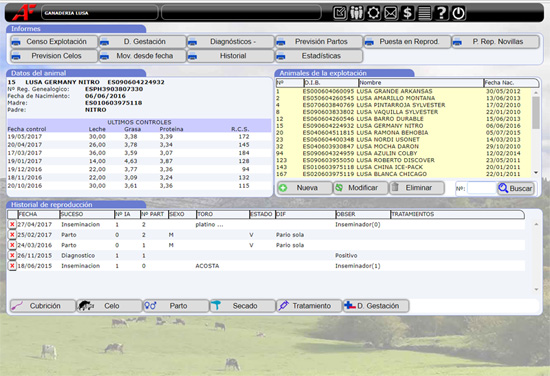Sort animals by Nombre column header
The width and height of the screenshot is (550, 376).
(421, 83)
